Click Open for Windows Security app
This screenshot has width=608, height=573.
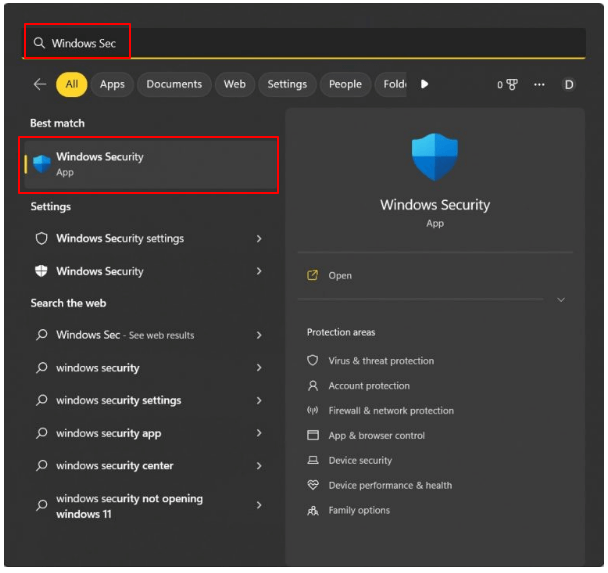tap(340, 276)
